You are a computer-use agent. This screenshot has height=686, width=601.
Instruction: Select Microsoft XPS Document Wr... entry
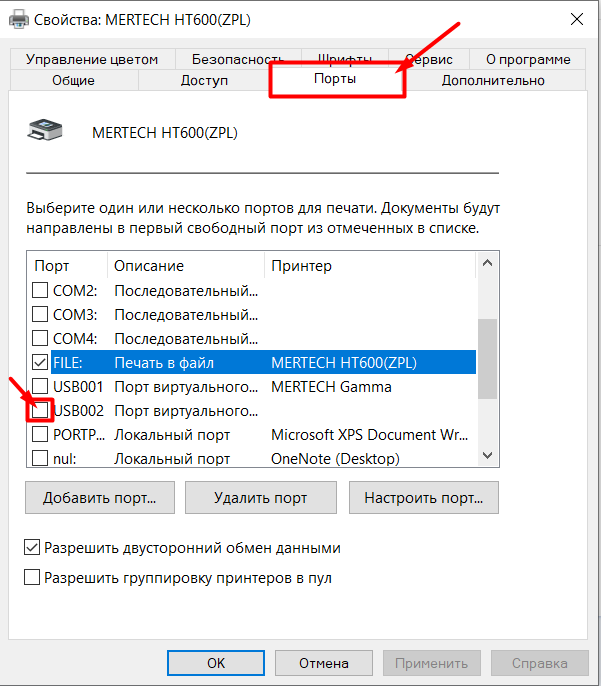coord(370,435)
